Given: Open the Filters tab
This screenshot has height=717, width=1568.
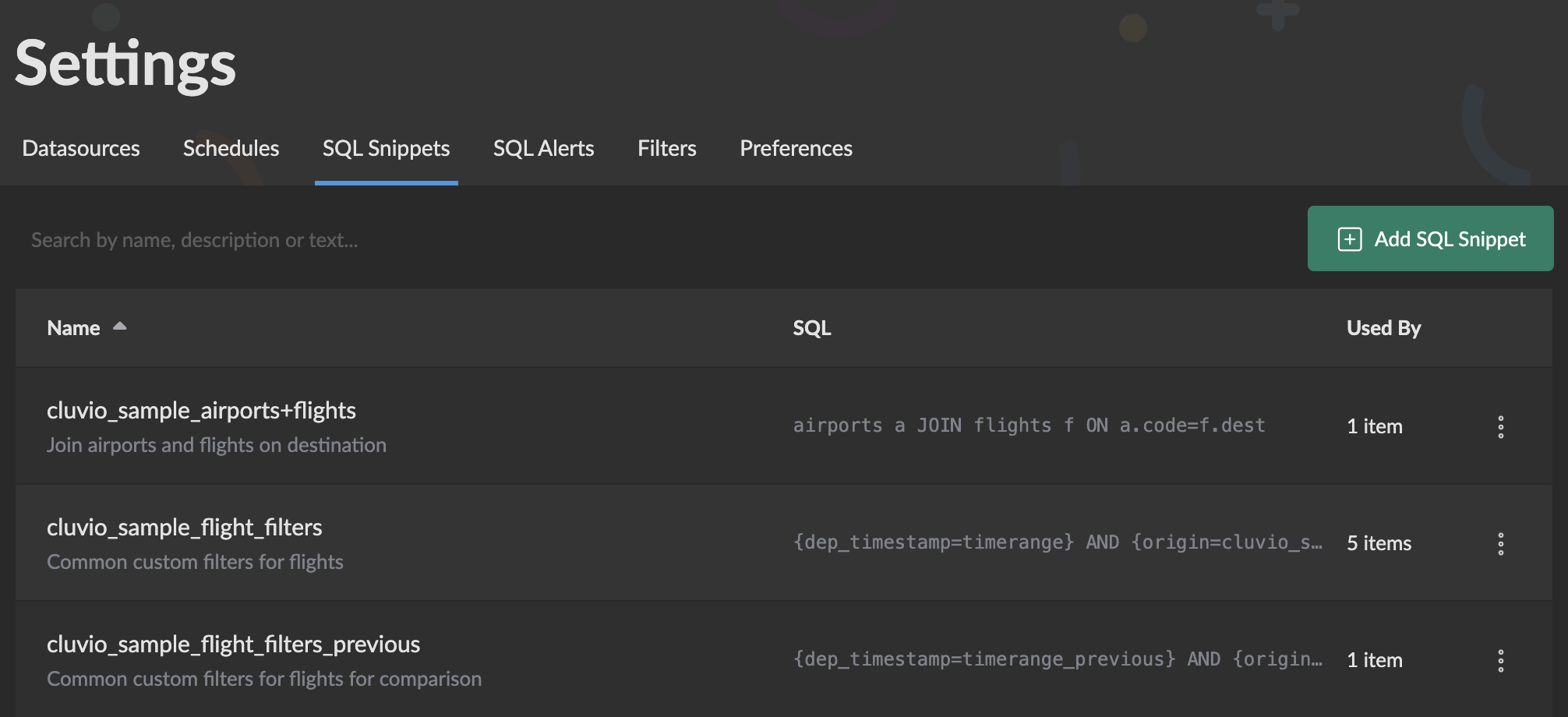Looking at the screenshot, I should click(x=666, y=148).
